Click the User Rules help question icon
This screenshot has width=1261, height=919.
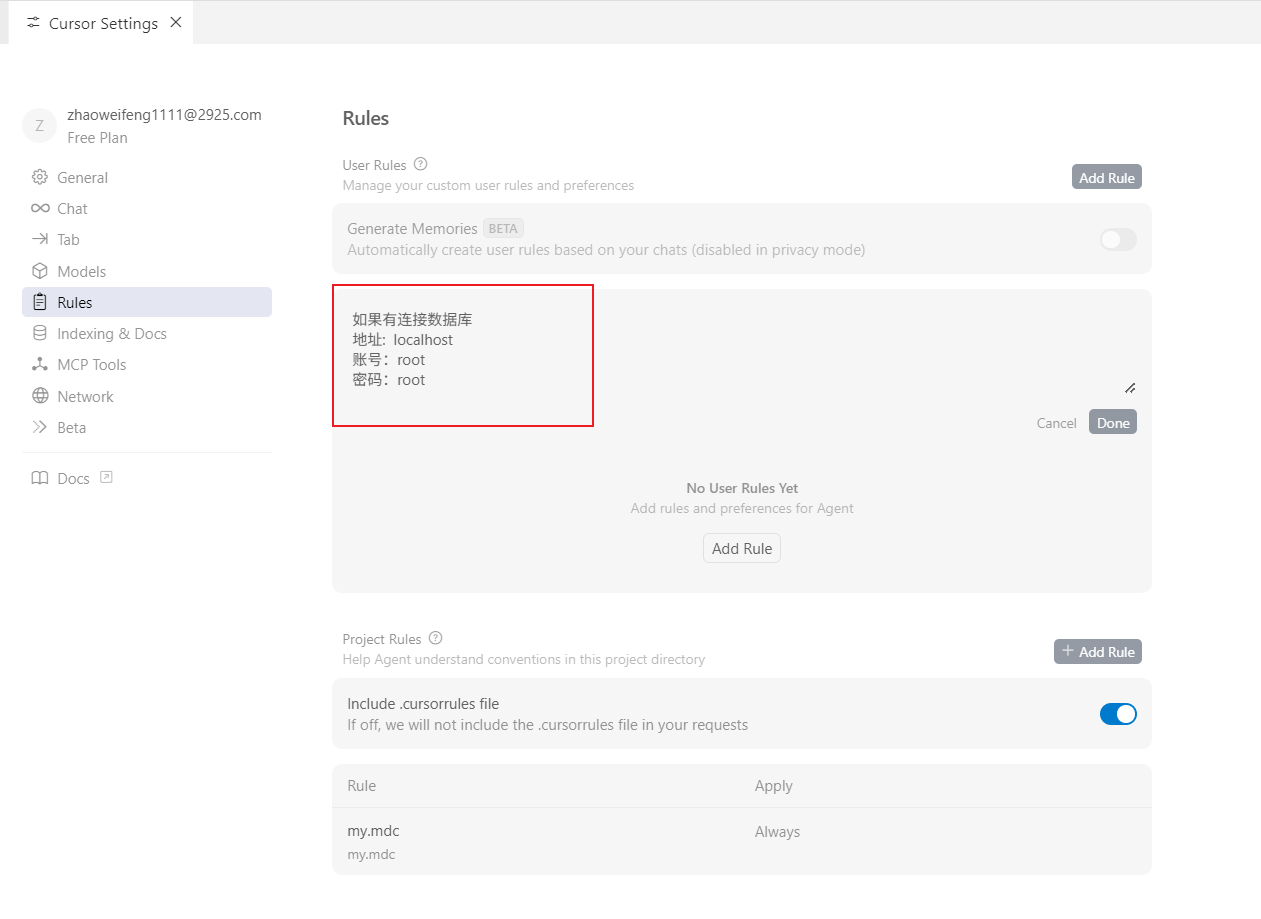(x=420, y=165)
